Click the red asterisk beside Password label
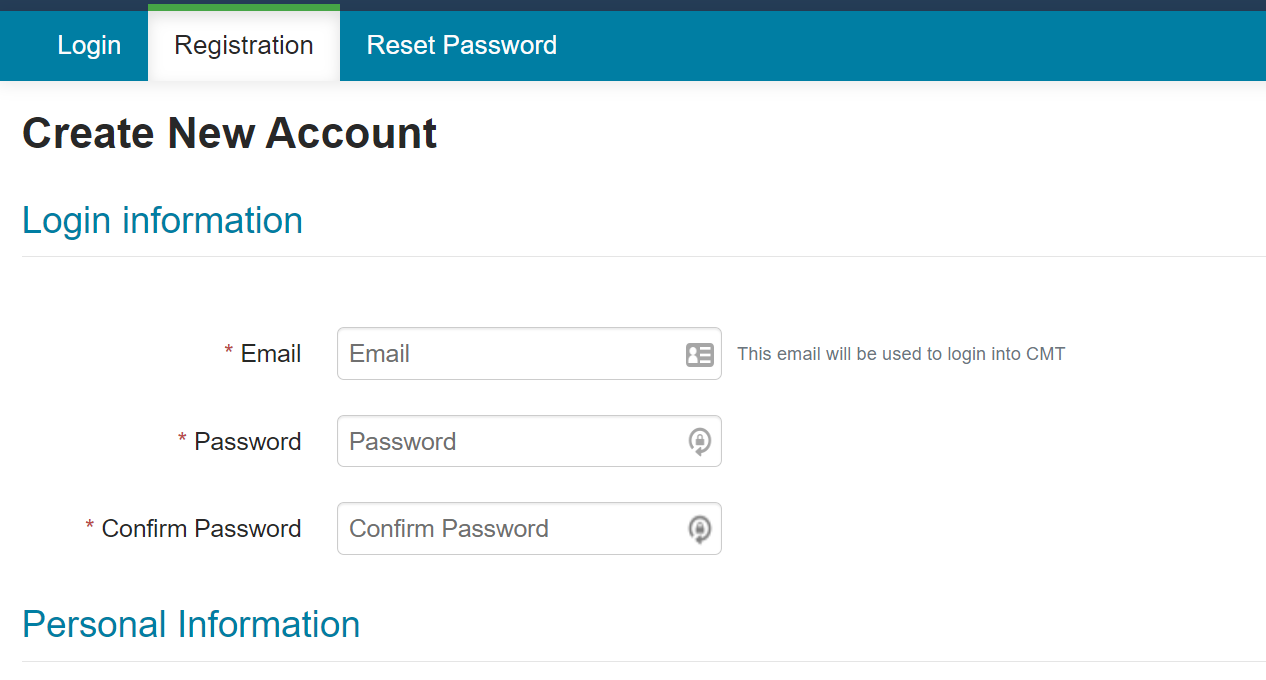Image resolution: width=1266 pixels, height=680 pixels. [x=182, y=439]
